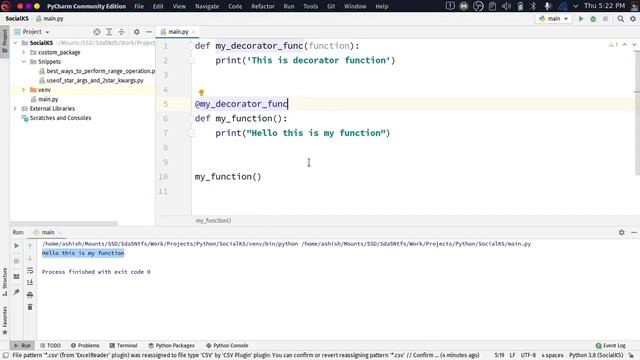Click the 4 spaces indent status entry
This screenshot has width=640, height=360.
[x=552, y=356]
